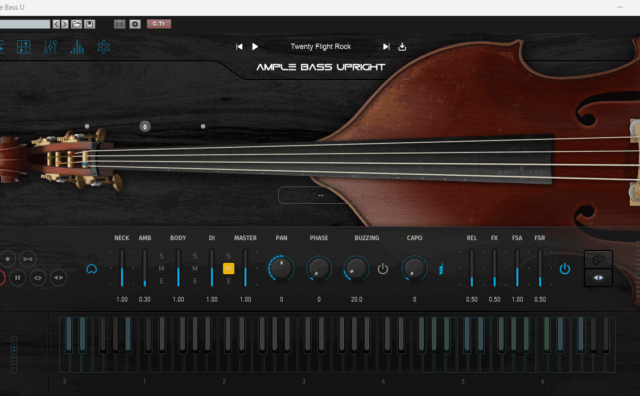Click the round bow-tie shaped button
The image size is (640, 396).
[x=28, y=259]
